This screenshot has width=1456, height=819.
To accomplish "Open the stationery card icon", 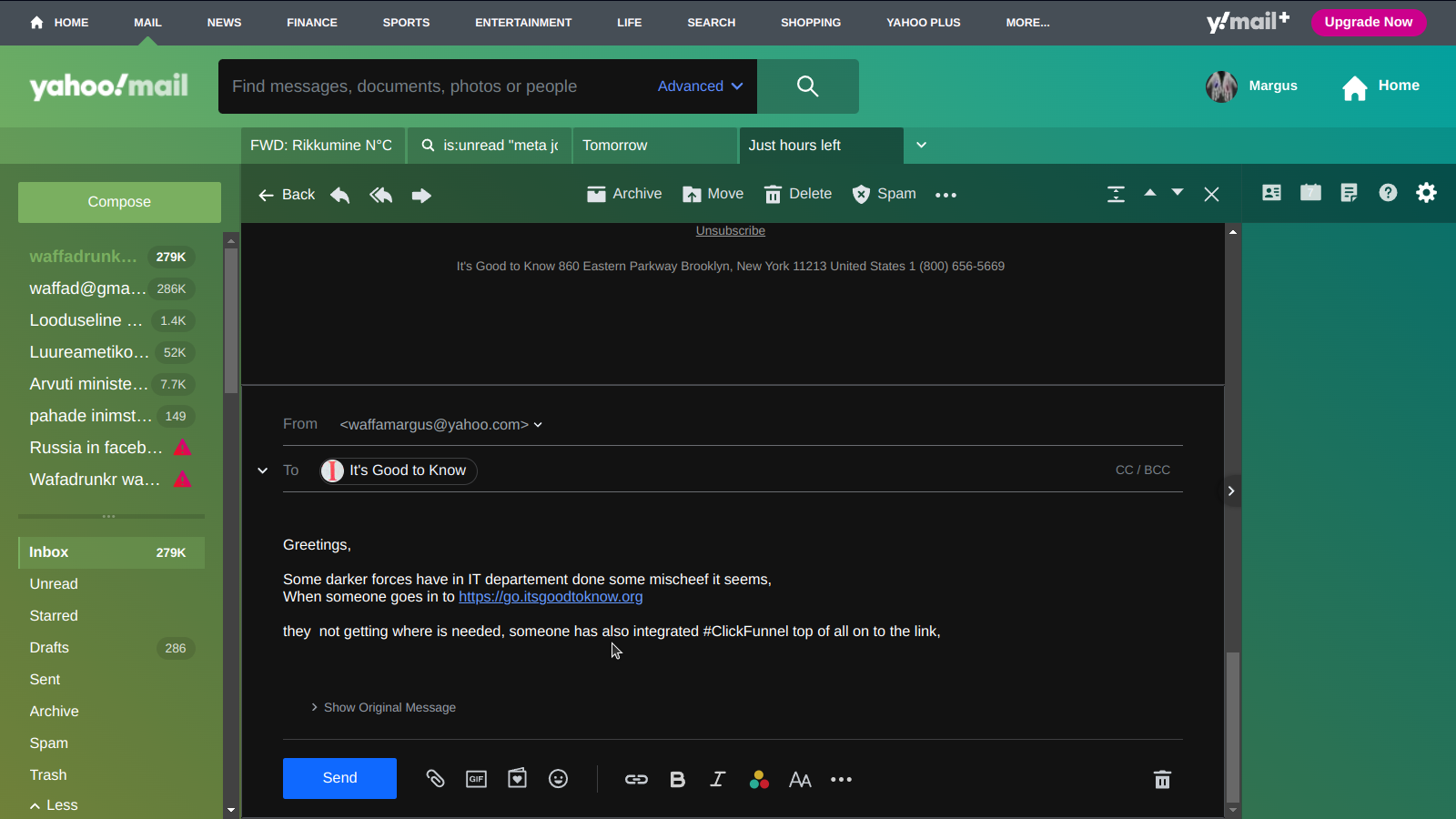I will click(x=517, y=779).
